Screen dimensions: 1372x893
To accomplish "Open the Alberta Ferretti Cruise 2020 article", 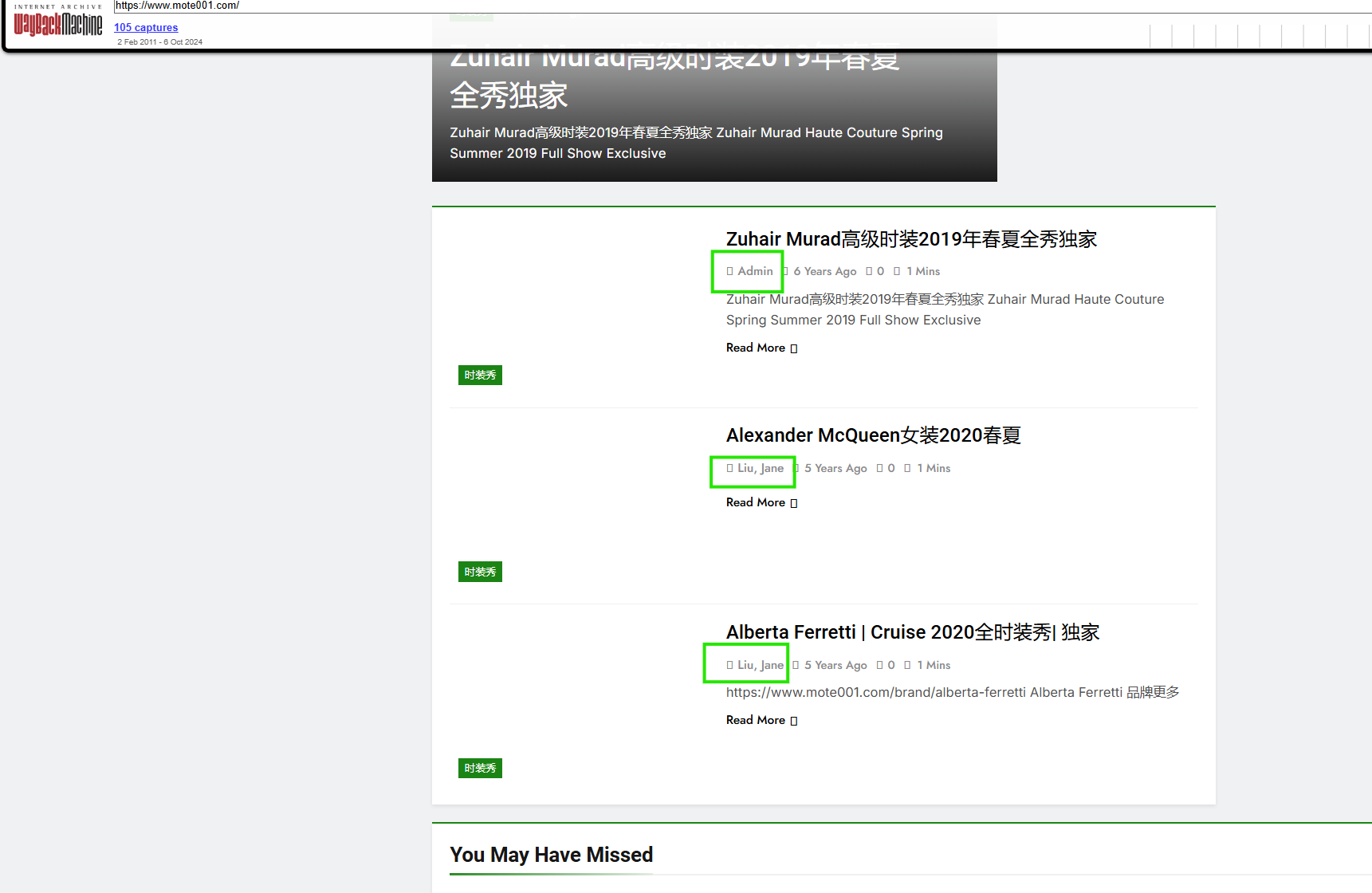I will coord(913,632).
